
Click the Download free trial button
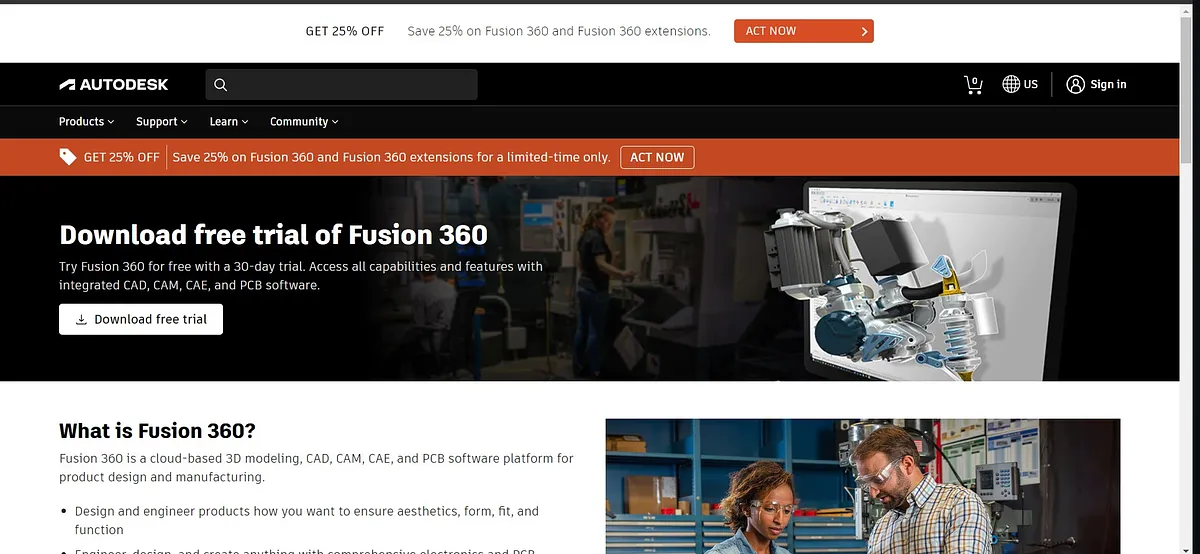[x=141, y=319]
